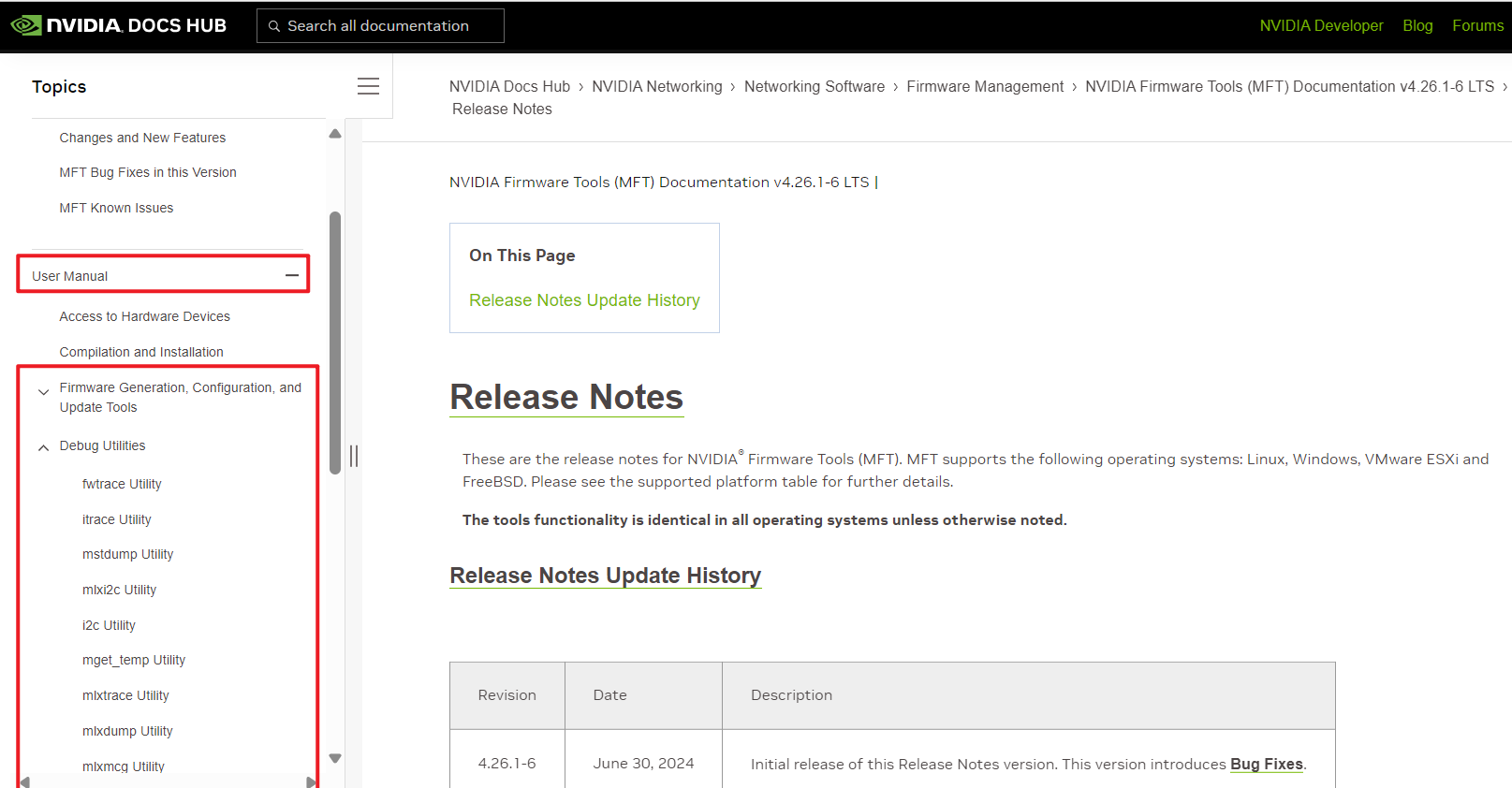Click the sidebar resize handle

tap(354, 456)
